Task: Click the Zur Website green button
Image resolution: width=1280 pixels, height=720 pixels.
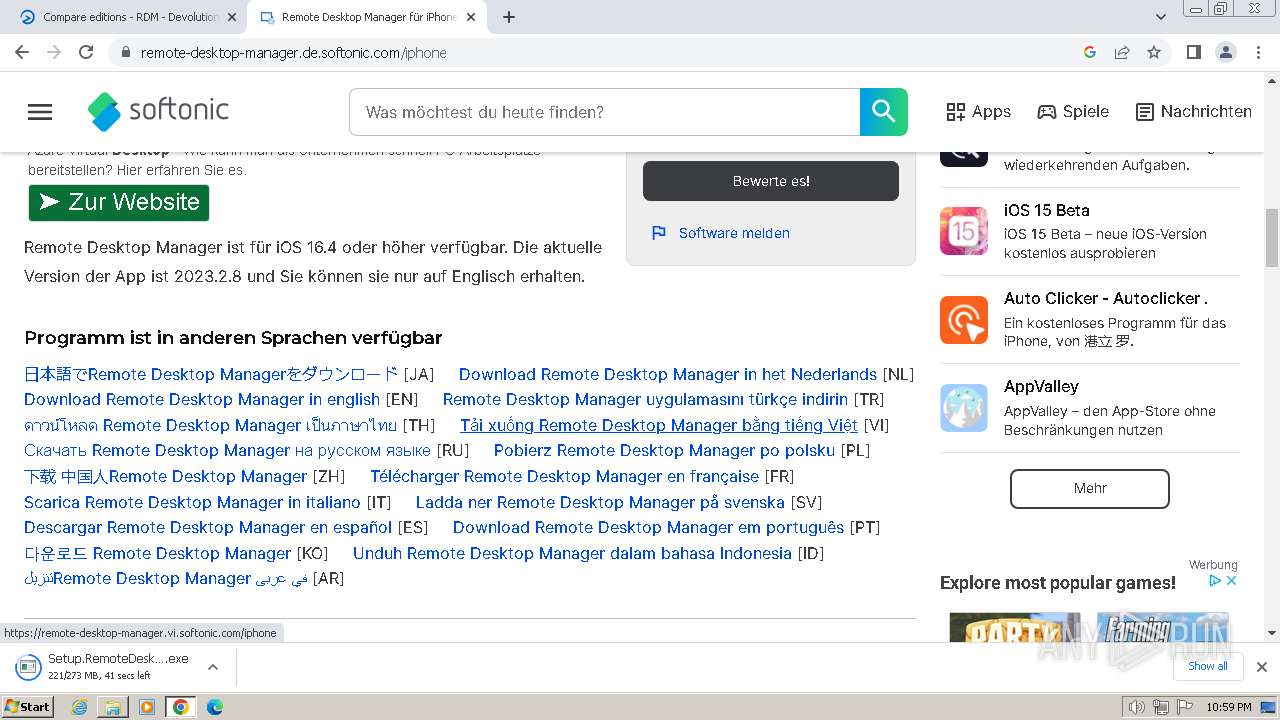Action: [x=119, y=202]
